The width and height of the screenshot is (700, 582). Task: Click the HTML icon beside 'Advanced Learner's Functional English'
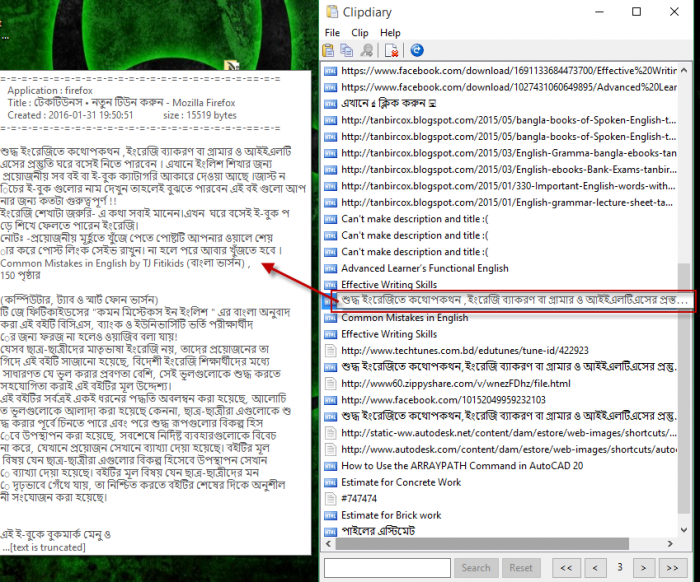330,269
